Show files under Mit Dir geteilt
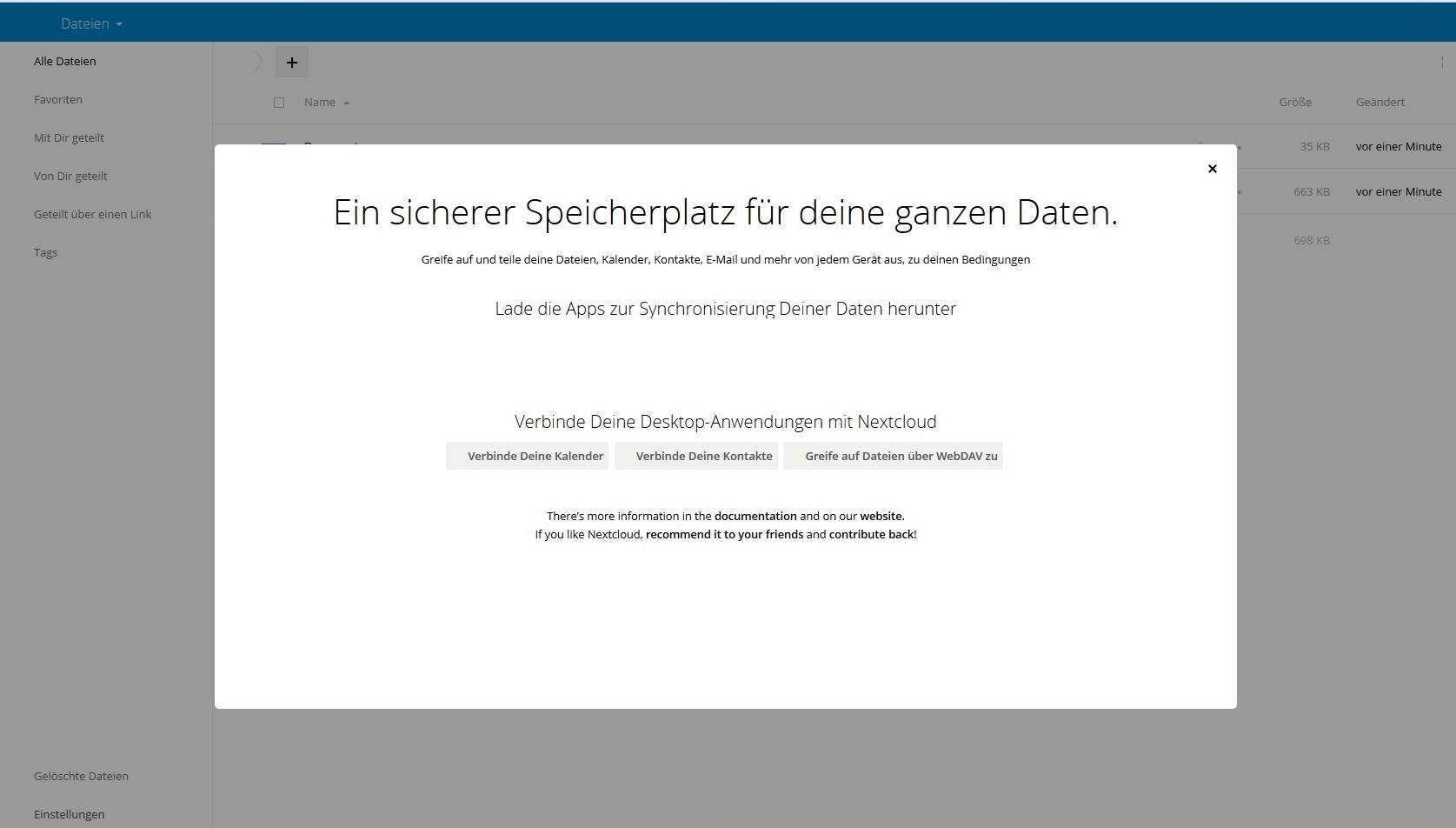The image size is (1456, 828). pos(69,137)
